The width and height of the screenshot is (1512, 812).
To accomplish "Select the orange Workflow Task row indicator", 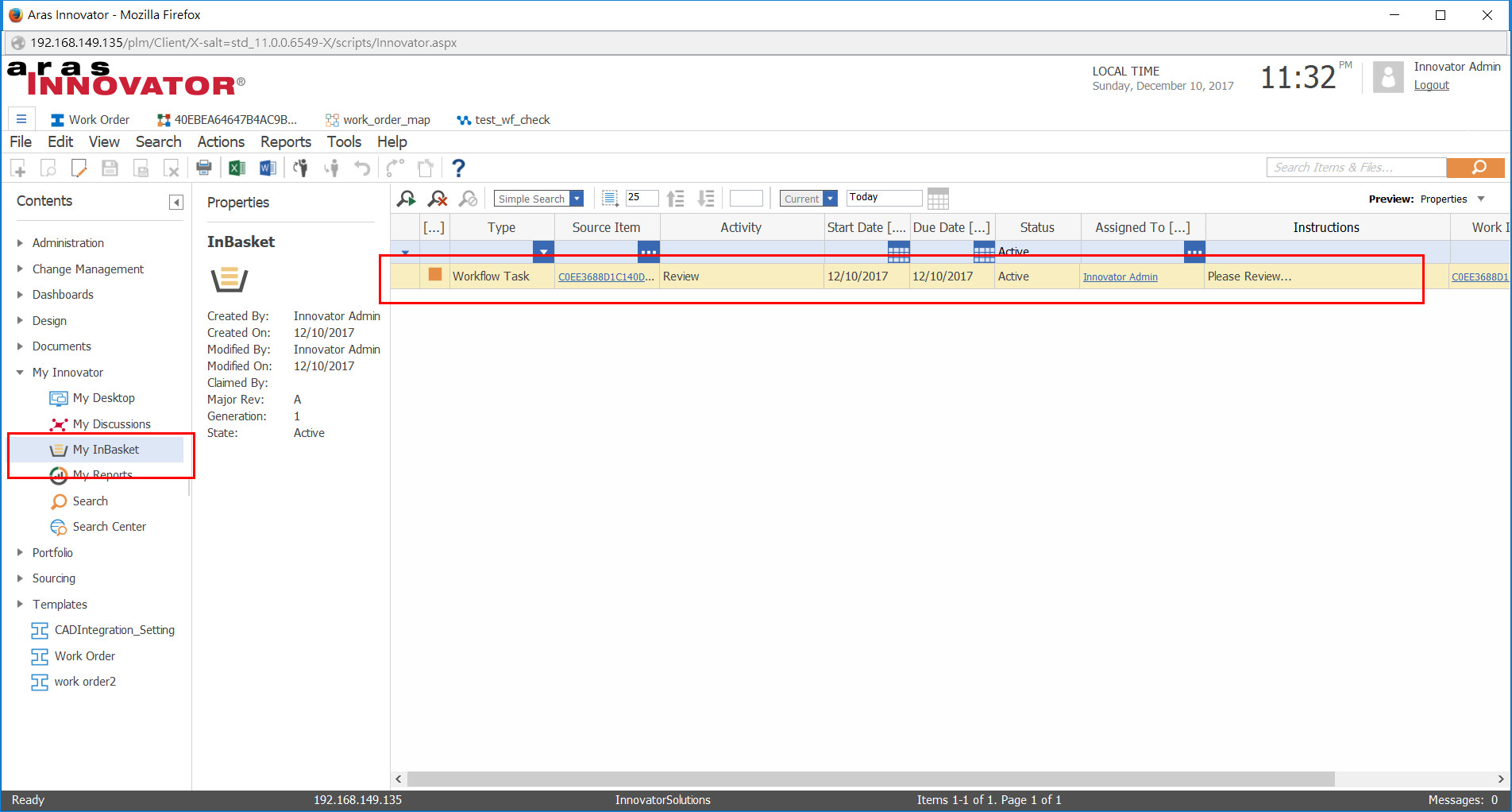I will tap(435, 275).
